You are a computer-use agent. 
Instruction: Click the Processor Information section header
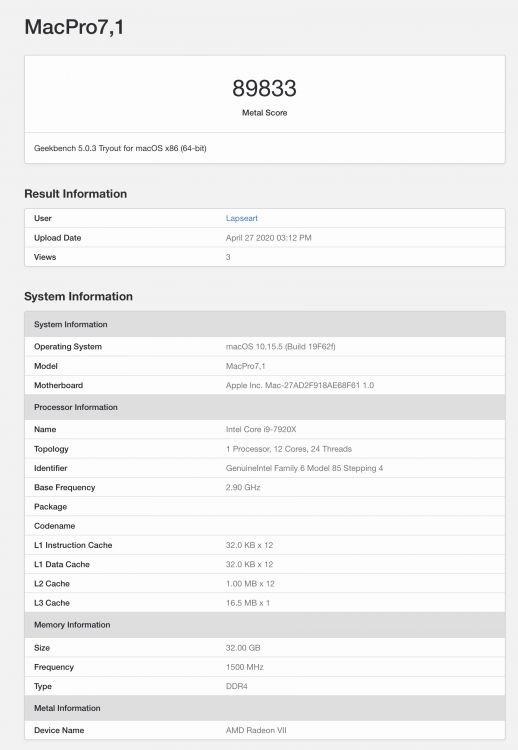pos(265,407)
